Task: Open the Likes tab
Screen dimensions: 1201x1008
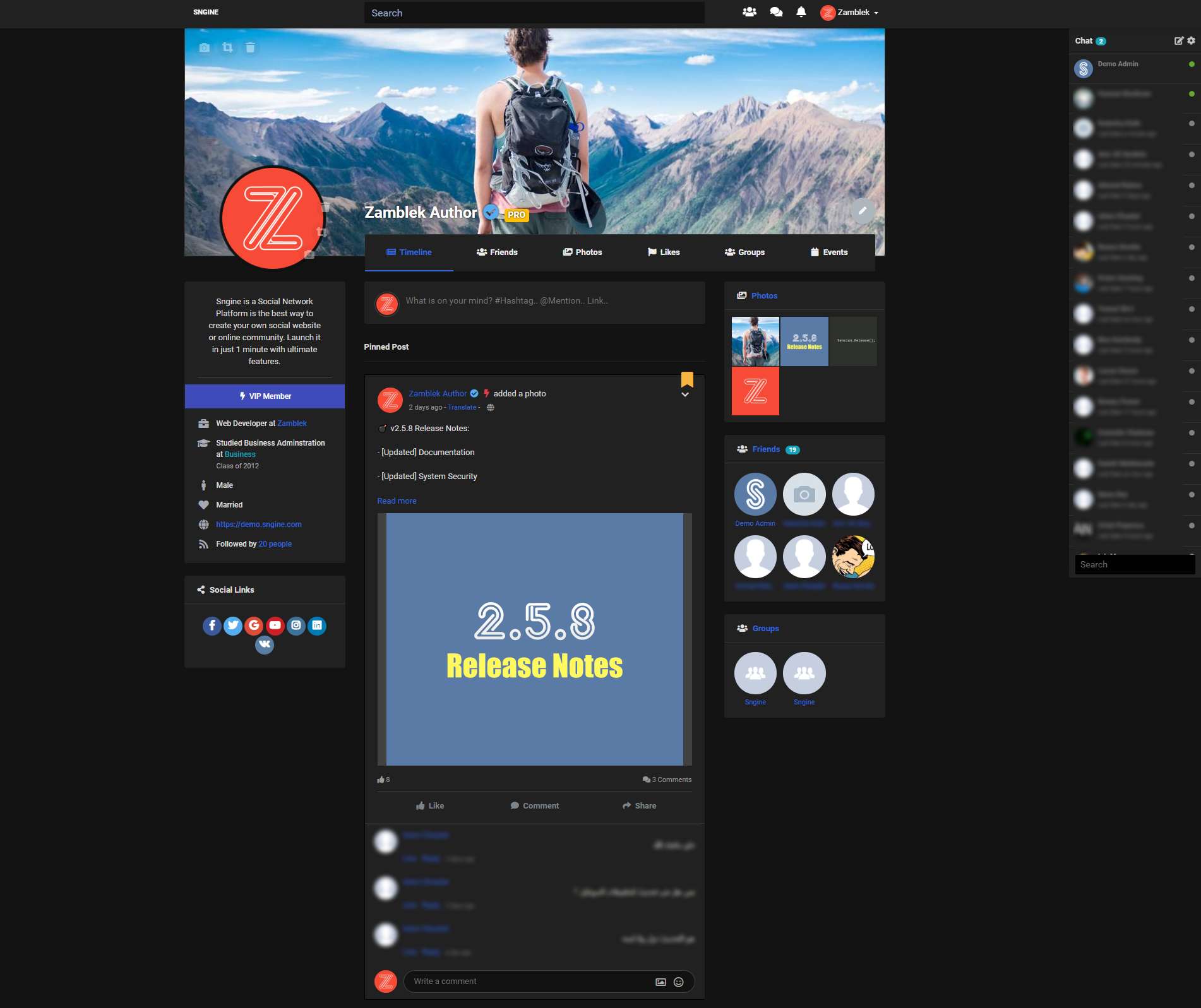Action: 664,252
